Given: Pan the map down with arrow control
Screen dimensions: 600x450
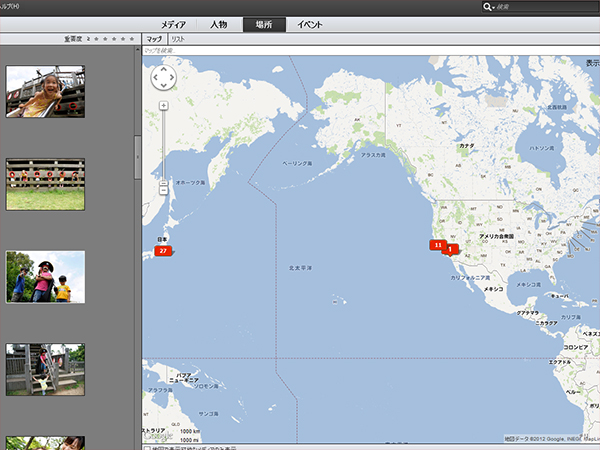Looking at the screenshot, I should [164, 85].
